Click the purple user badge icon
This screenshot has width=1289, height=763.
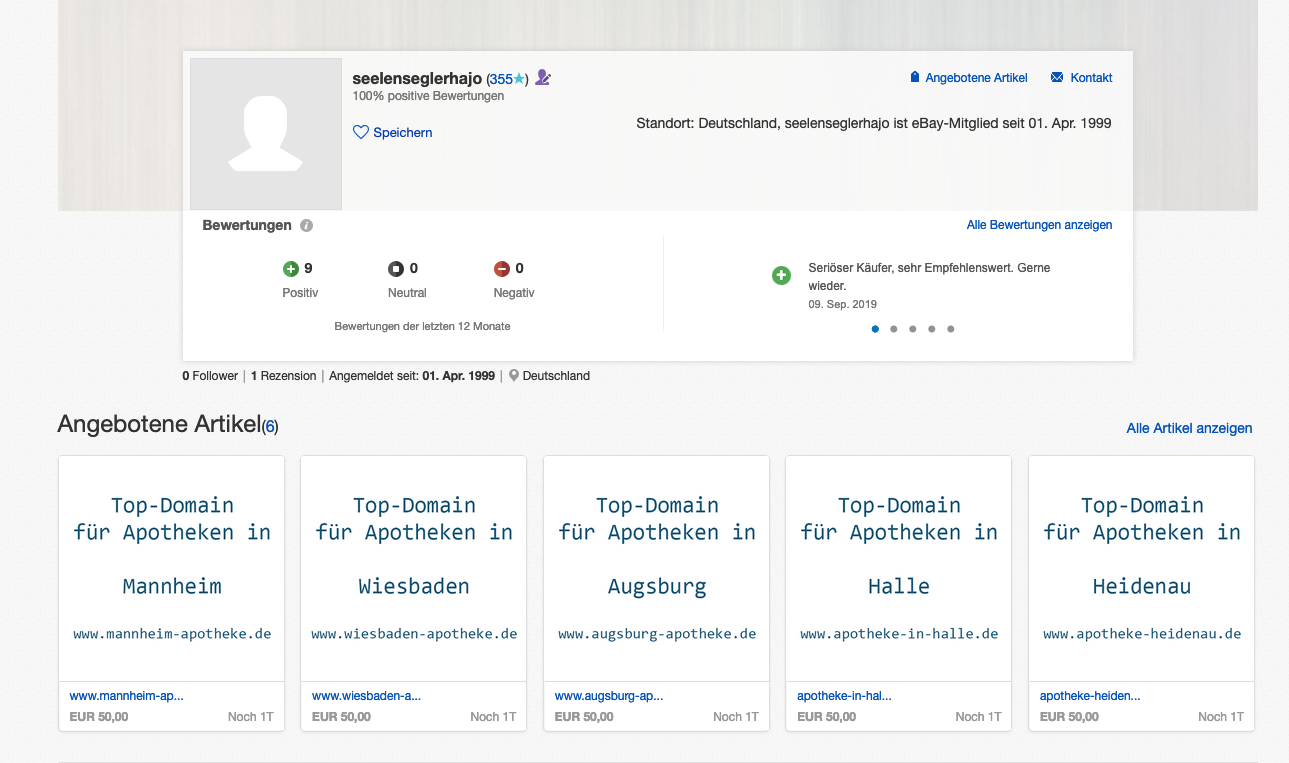coord(543,78)
